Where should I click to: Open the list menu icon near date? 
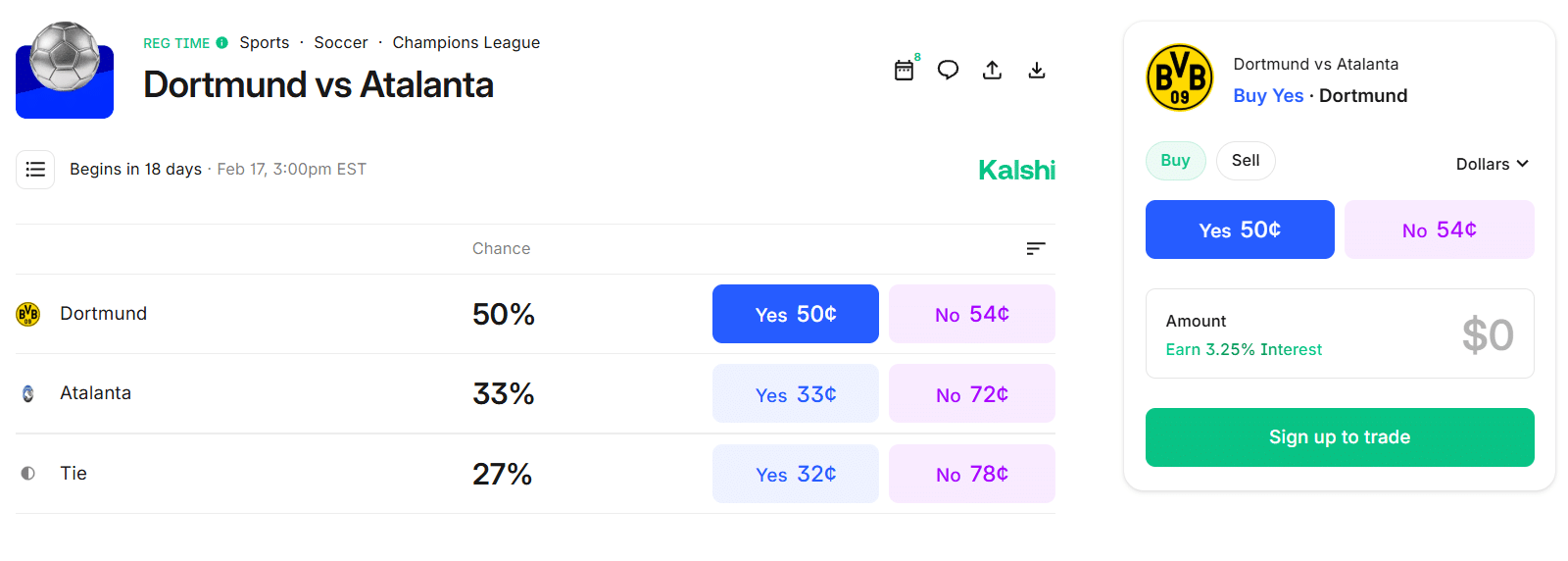tap(35, 170)
